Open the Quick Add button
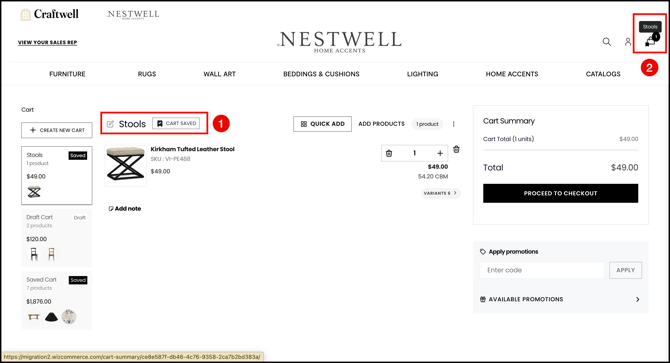The height and width of the screenshot is (363, 670). 323,124
